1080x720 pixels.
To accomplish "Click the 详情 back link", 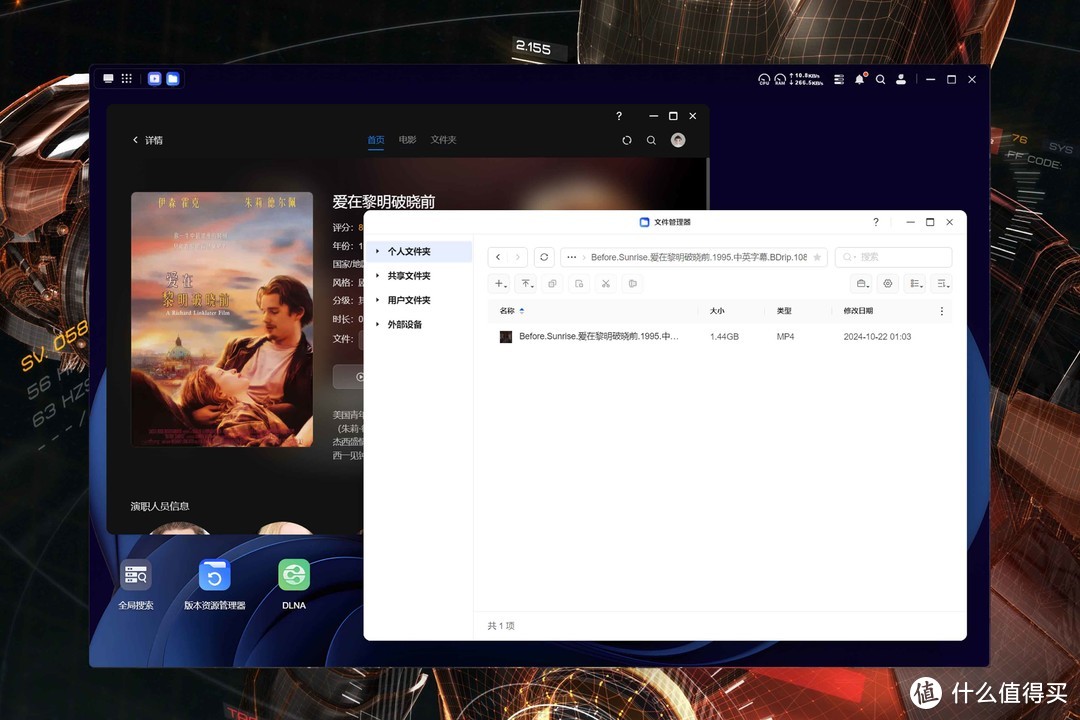I will point(147,140).
